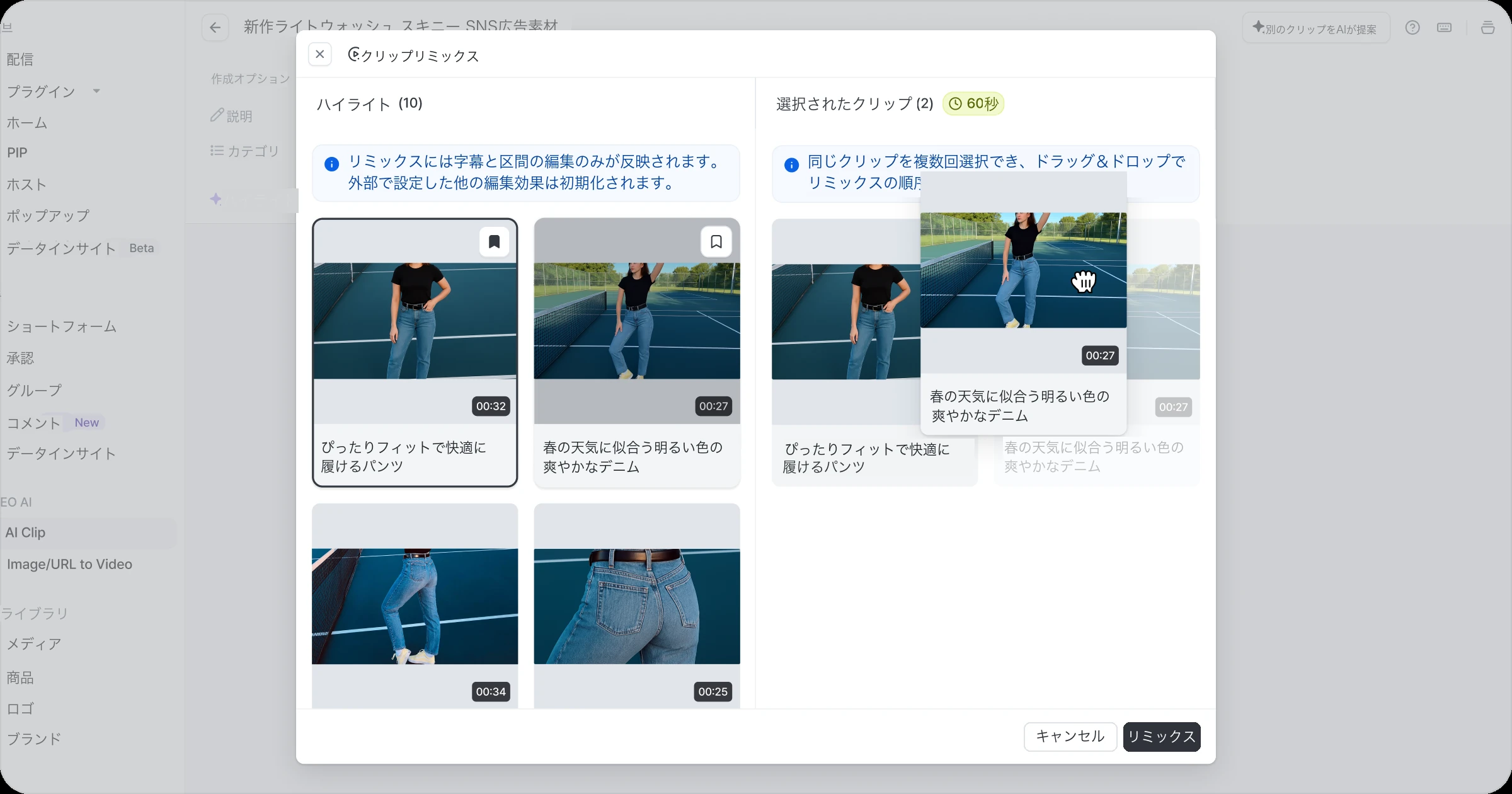Select highlight clip 春の天気に似合う明るい色の爽やかなデニム
Image resolution: width=1512 pixels, height=794 pixels.
[x=637, y=353]
